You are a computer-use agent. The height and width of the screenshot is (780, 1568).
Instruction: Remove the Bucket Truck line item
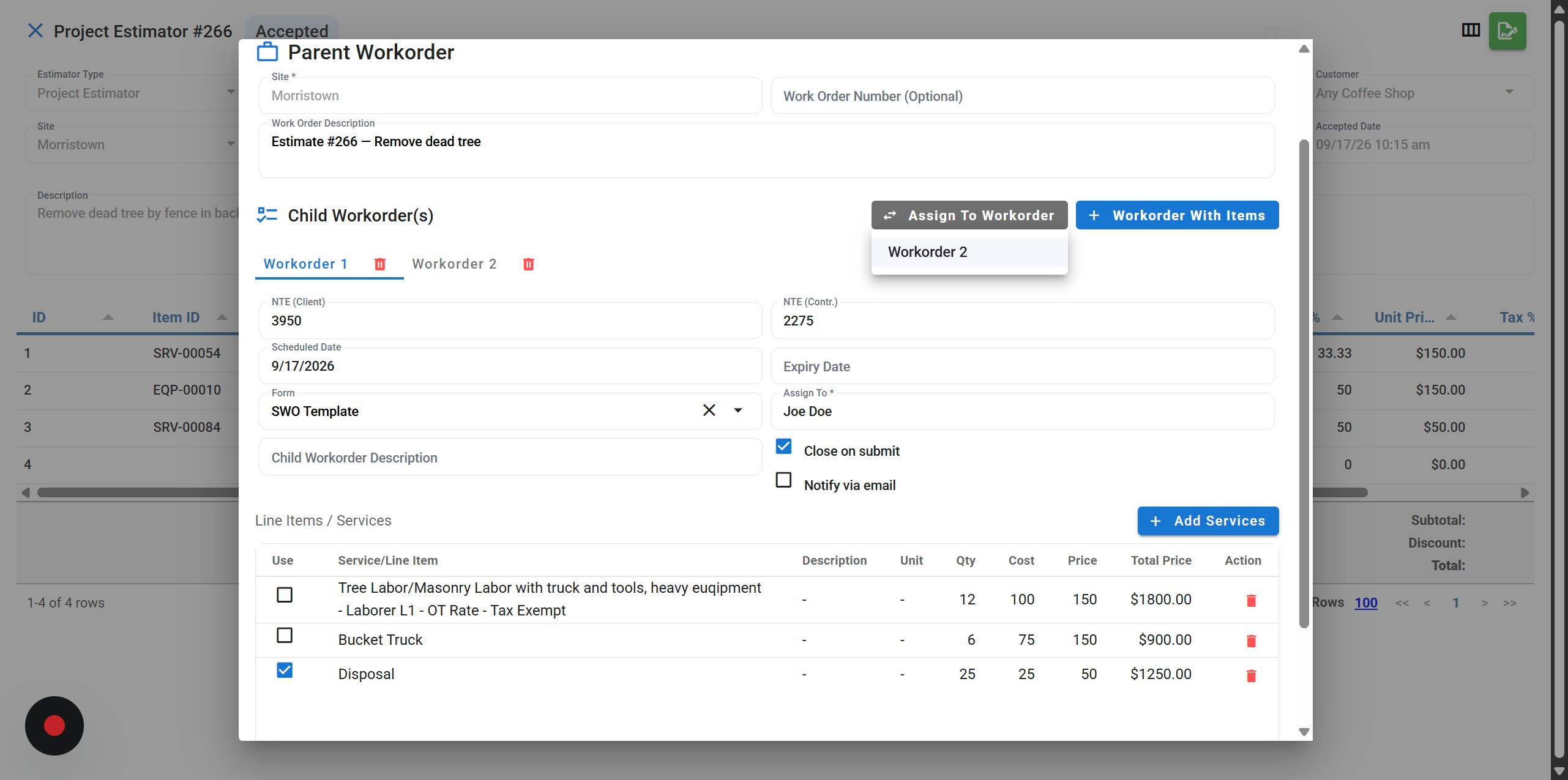pos(1251,641)
